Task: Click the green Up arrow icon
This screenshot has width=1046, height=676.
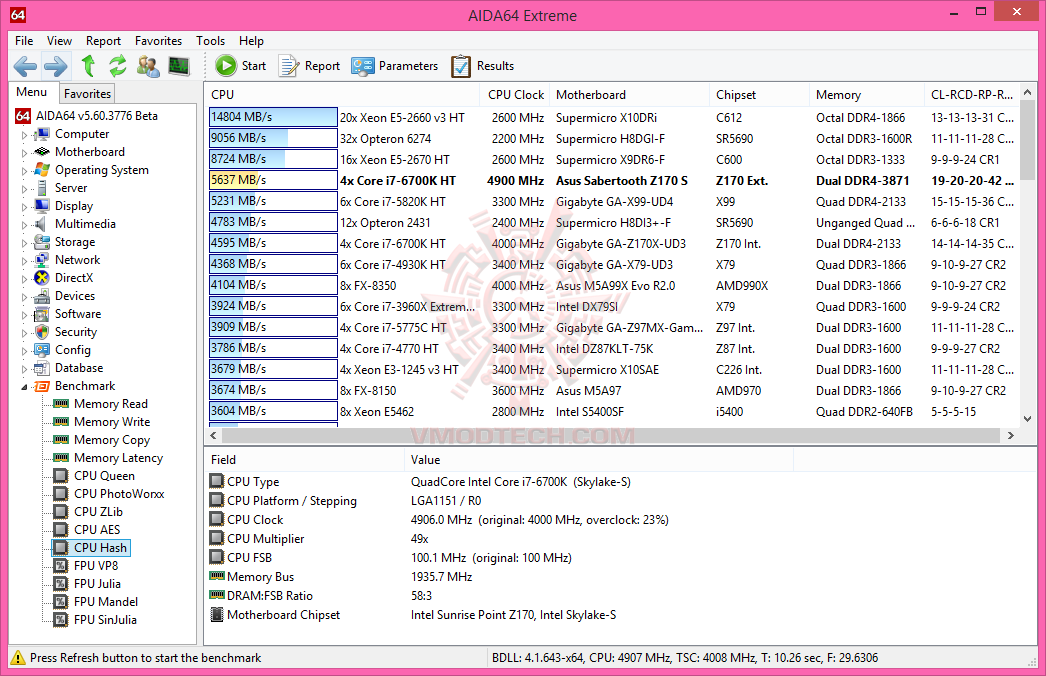Action: [x=88, y=66]
